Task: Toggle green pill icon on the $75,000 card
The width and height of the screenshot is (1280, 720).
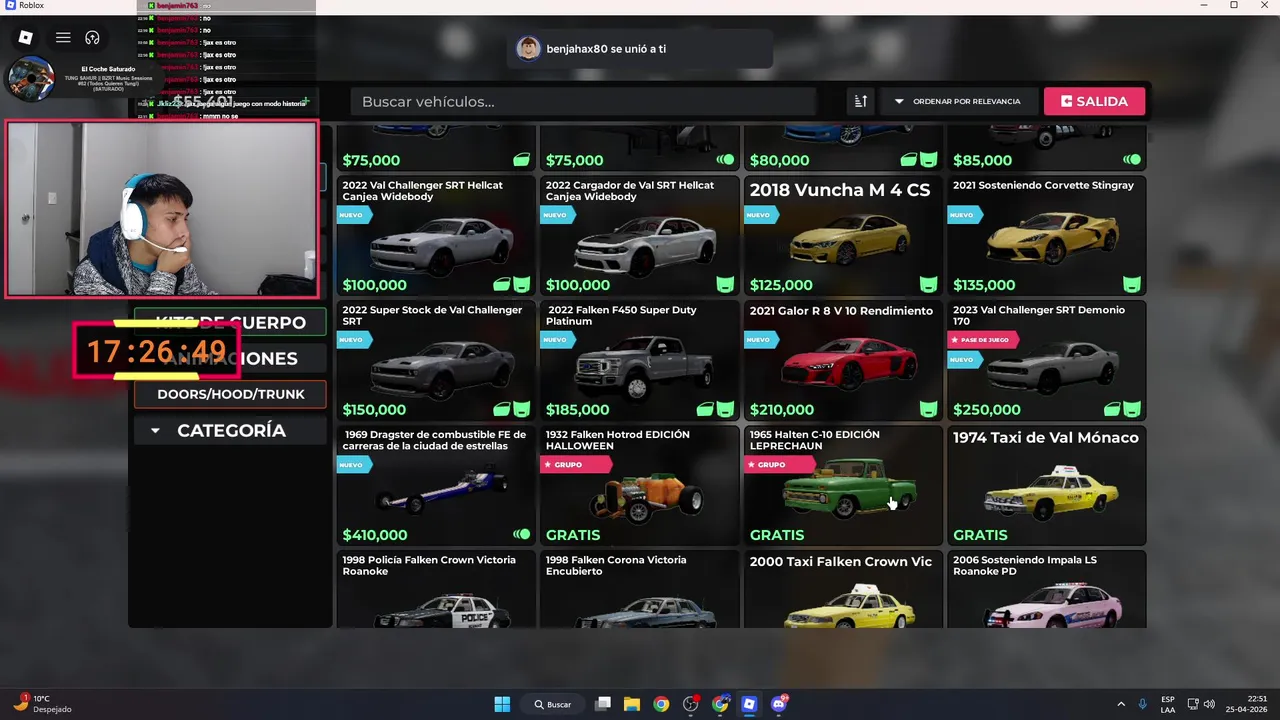Action: pos(725,160)
